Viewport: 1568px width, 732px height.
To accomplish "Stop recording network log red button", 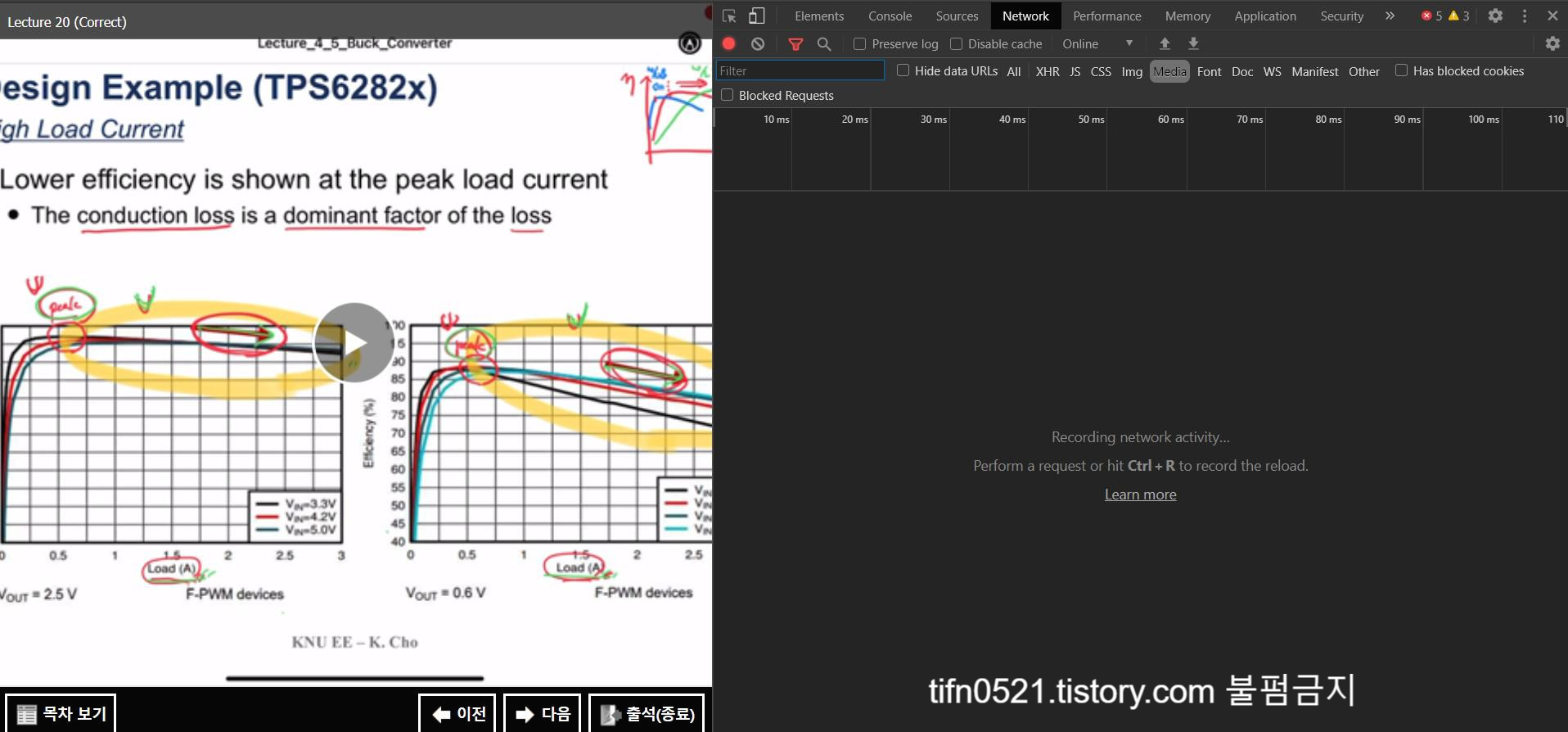I will coord(729,43).
